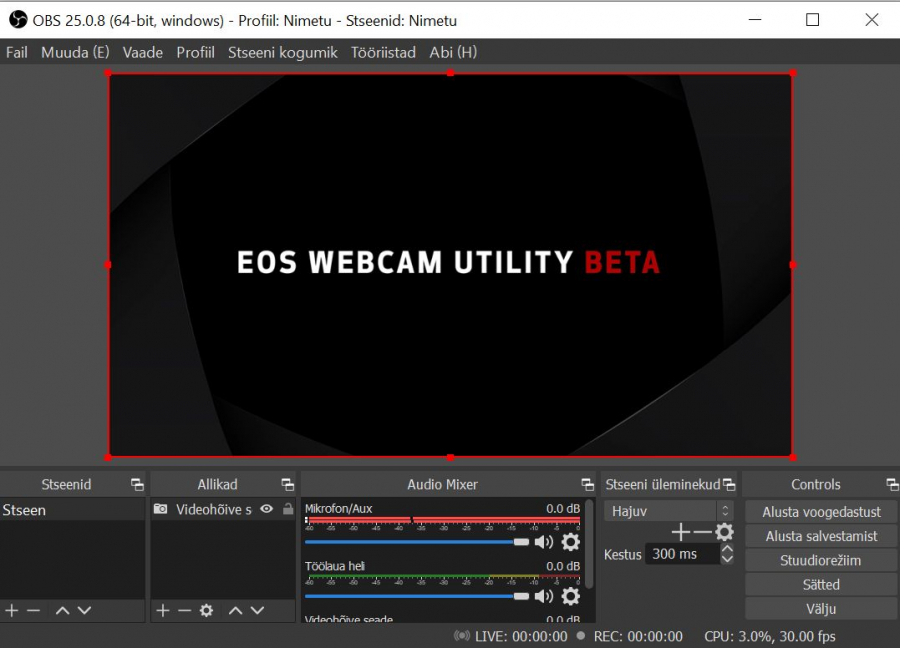Open Sätted settings
Image resolution: width=900 pixels, height=648 pixels.
[821, 584]
